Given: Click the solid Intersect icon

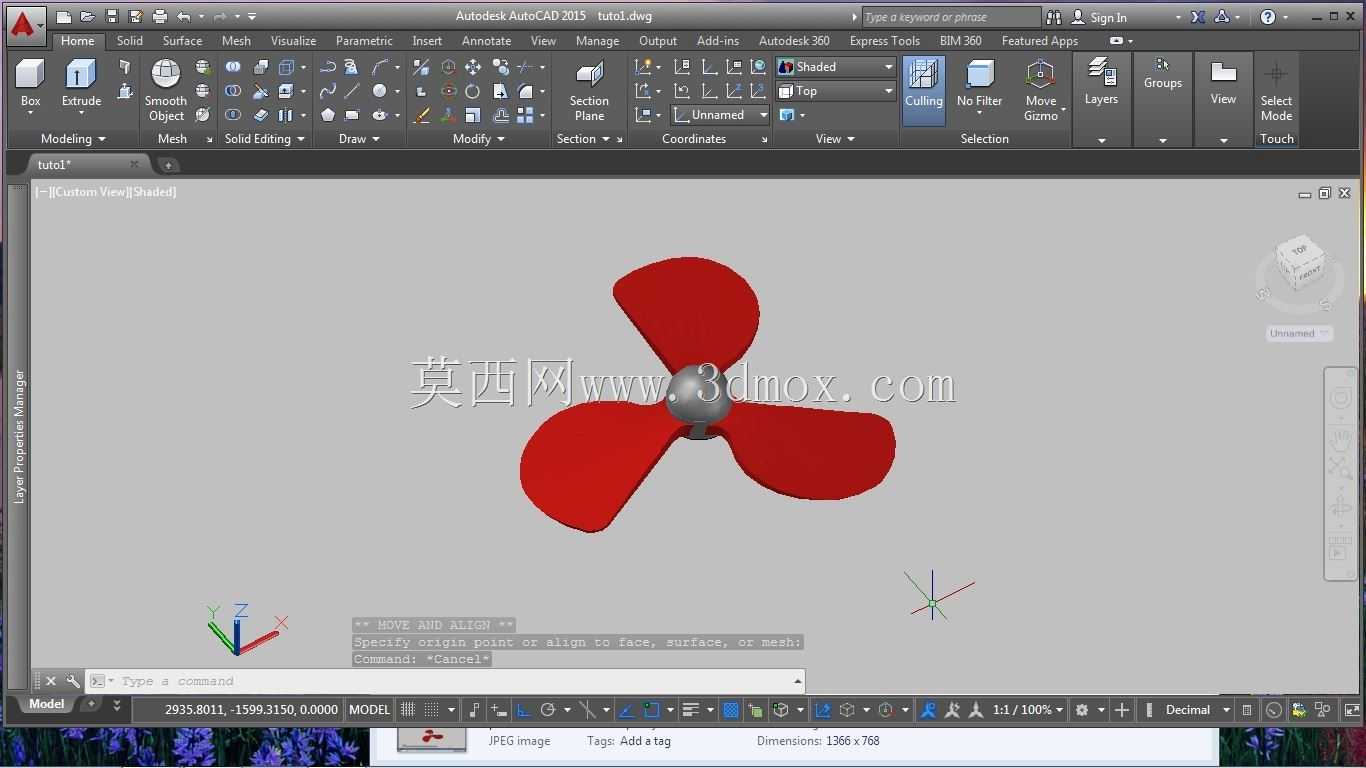Looking at the screenshot, I should [x=233, y=115].
